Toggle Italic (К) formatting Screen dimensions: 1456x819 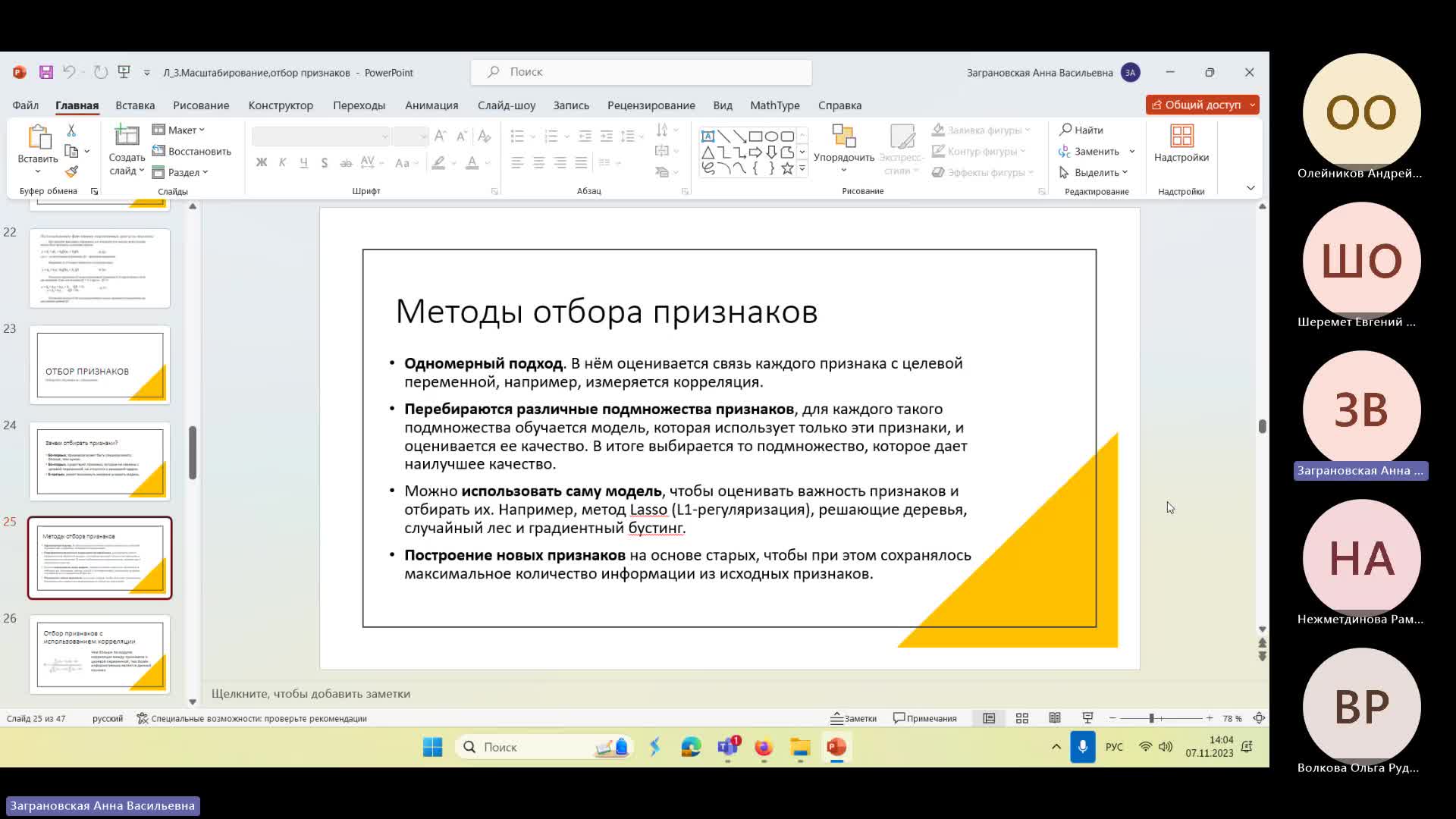pyautogui.click(x=282, y=162)
